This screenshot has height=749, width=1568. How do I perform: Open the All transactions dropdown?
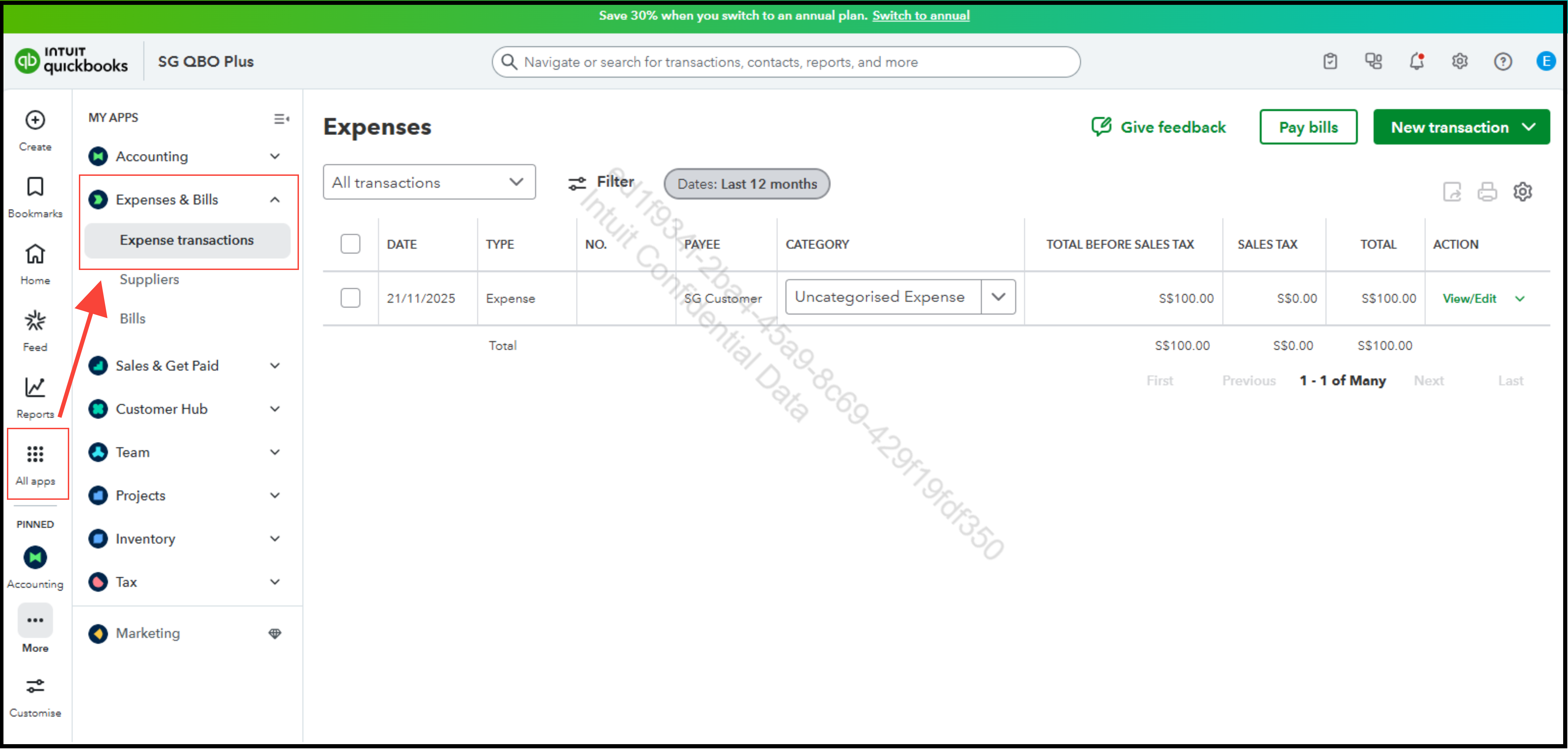(429, 182)
